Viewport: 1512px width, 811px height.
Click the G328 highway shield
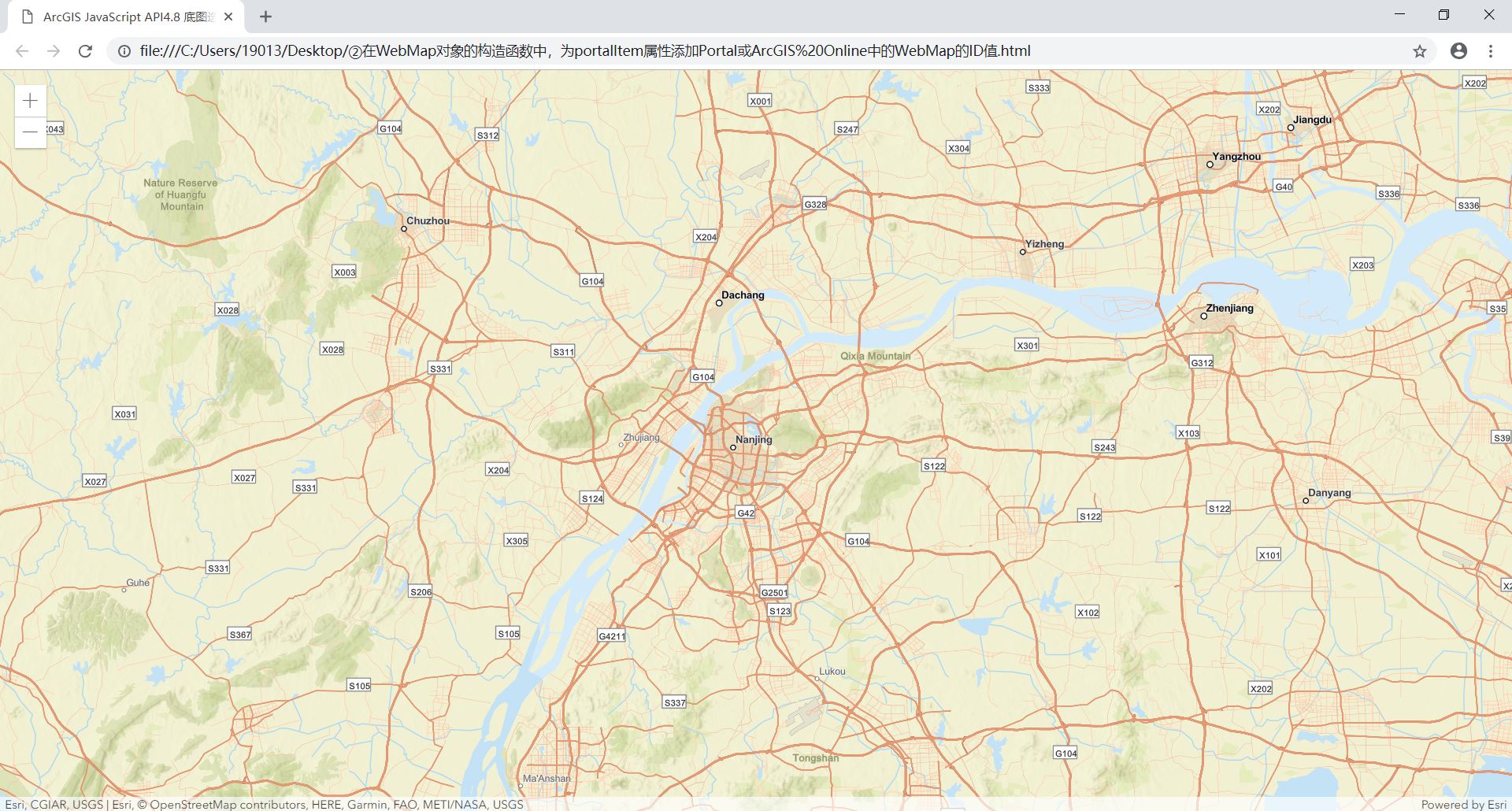tap(815, 204)
